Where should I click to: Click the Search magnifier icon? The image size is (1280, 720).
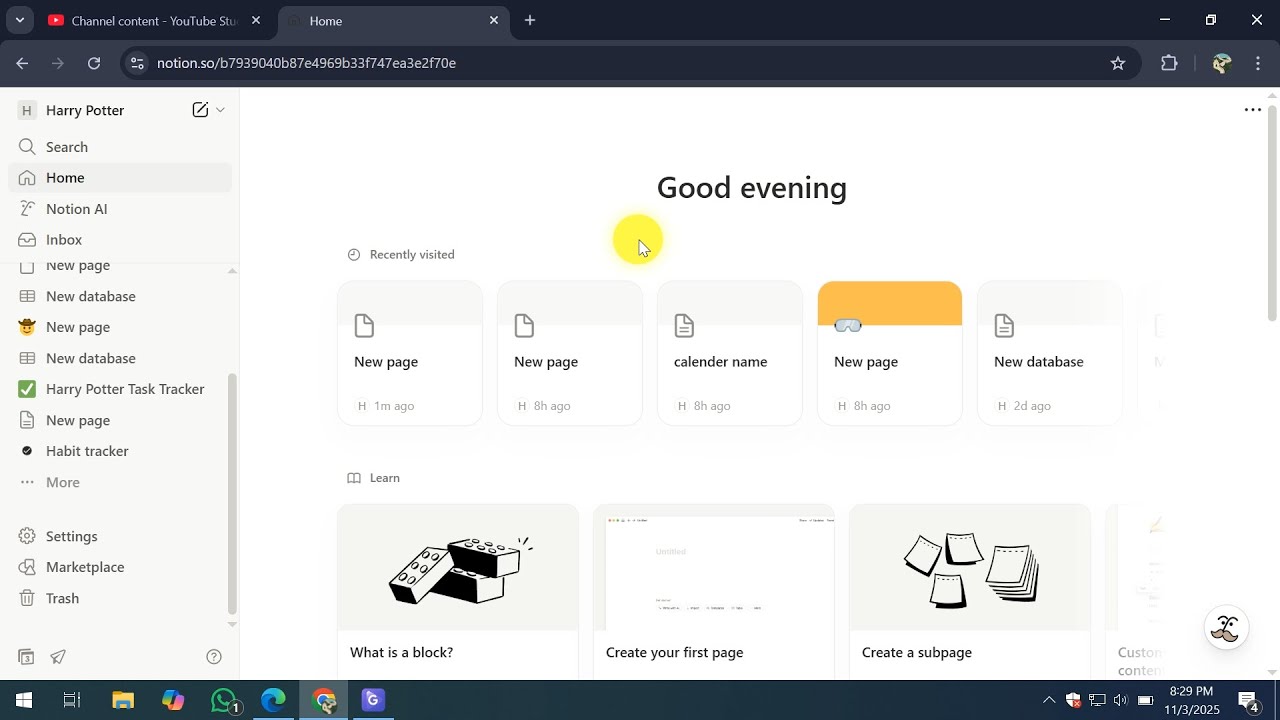coord(27,147)
